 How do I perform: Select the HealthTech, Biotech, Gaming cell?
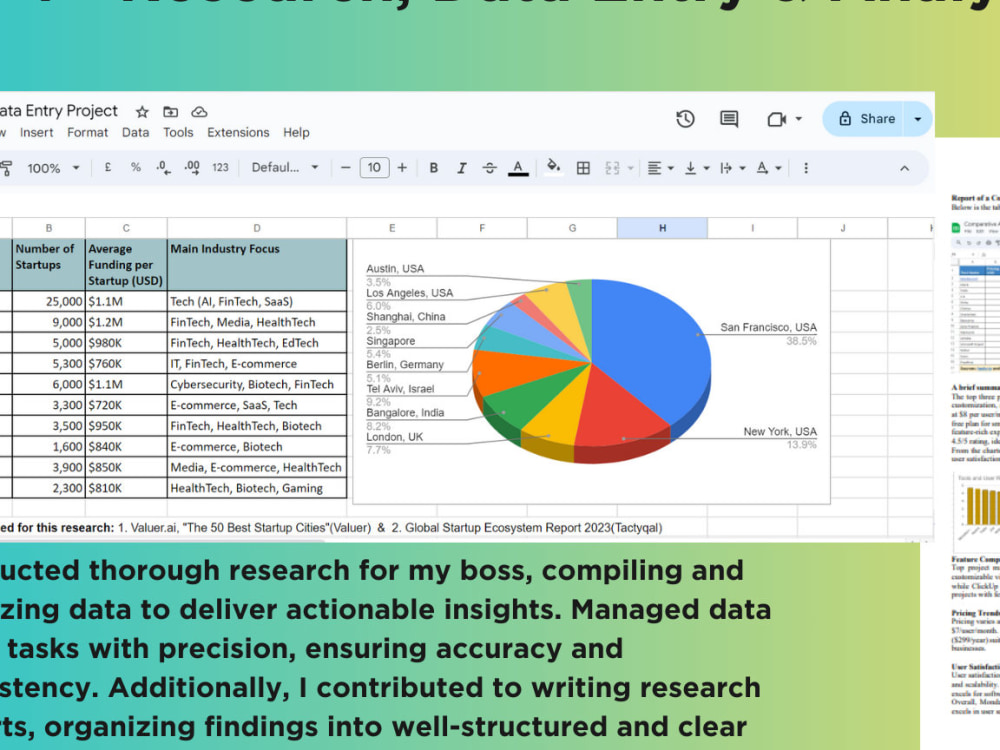[257, 489]
